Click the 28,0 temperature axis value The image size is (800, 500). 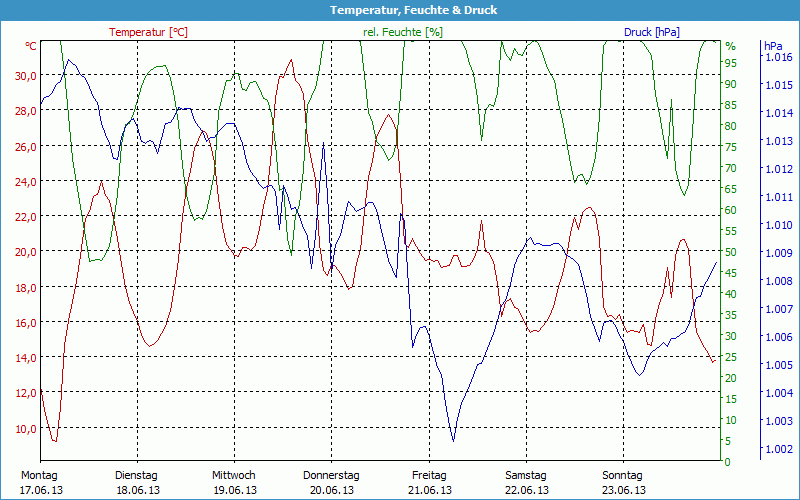tap(26, 111)
